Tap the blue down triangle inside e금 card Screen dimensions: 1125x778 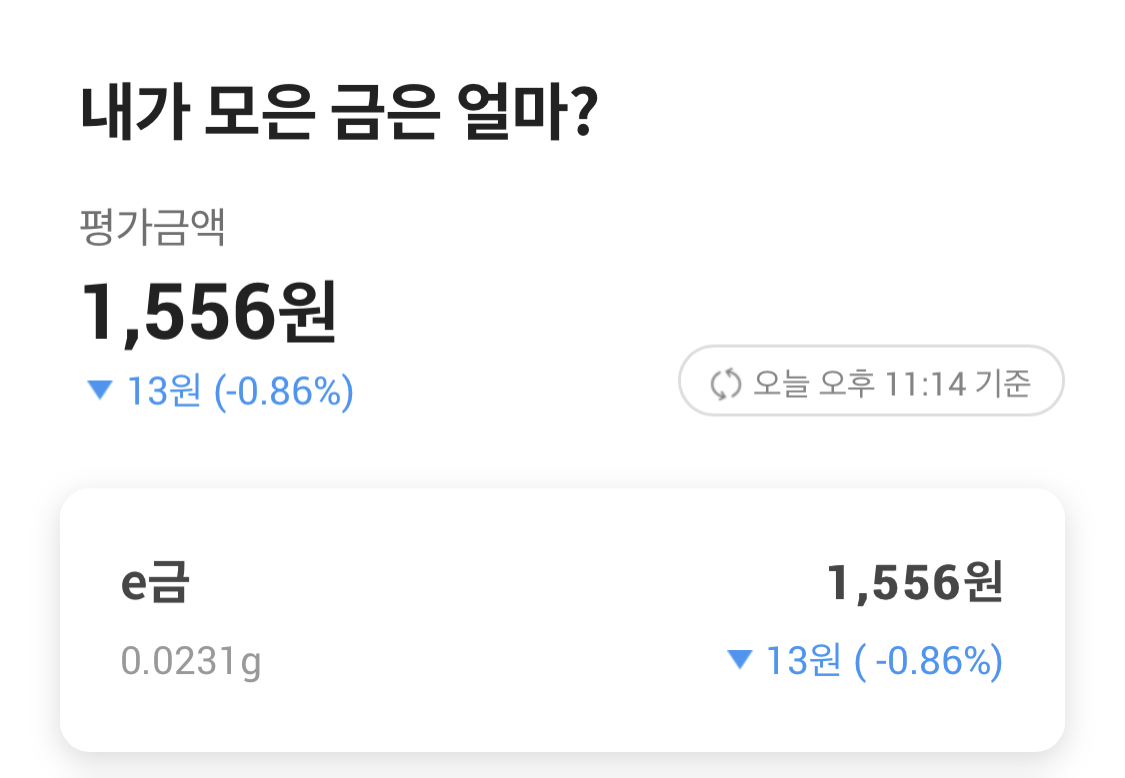[x=739, y=659]
